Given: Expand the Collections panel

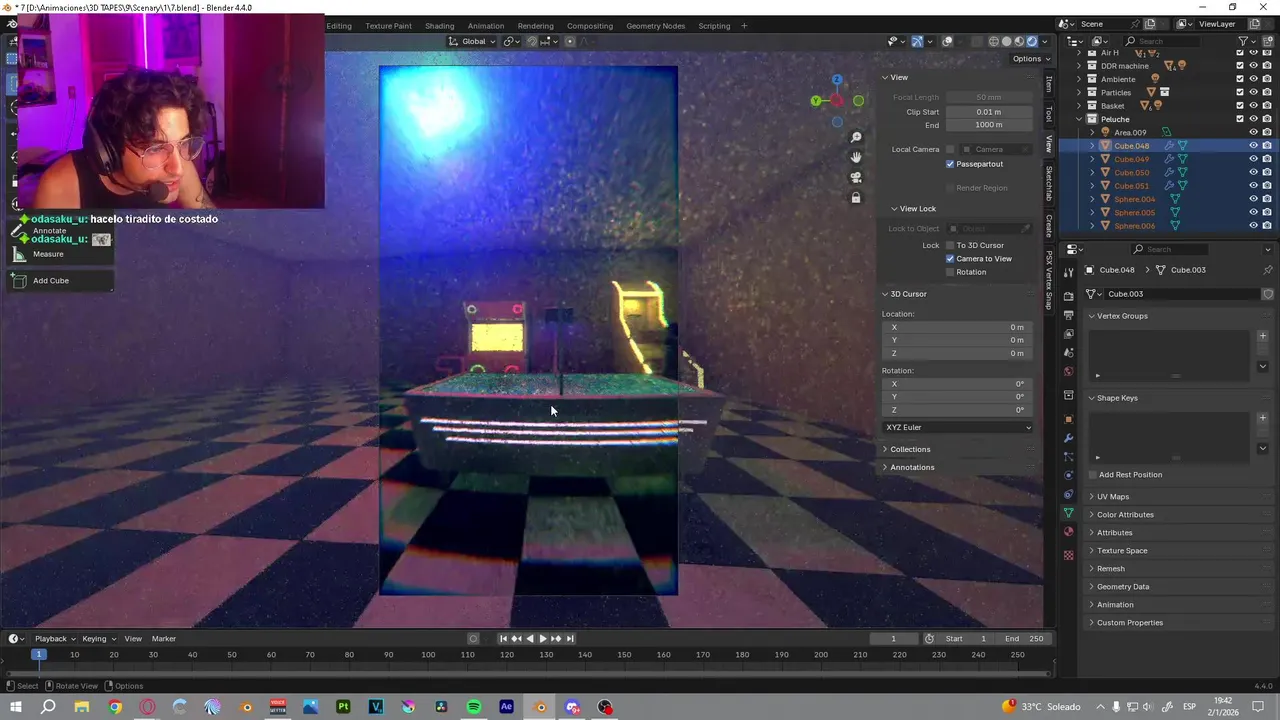Looking at the screenshot, I should 910,449.
